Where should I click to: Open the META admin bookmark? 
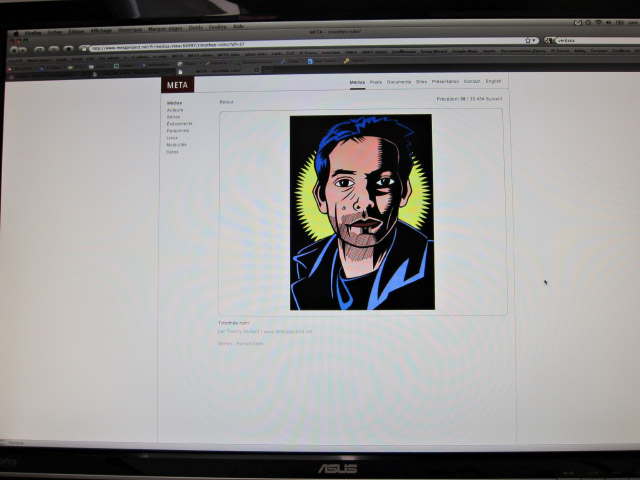coord(200,55)
